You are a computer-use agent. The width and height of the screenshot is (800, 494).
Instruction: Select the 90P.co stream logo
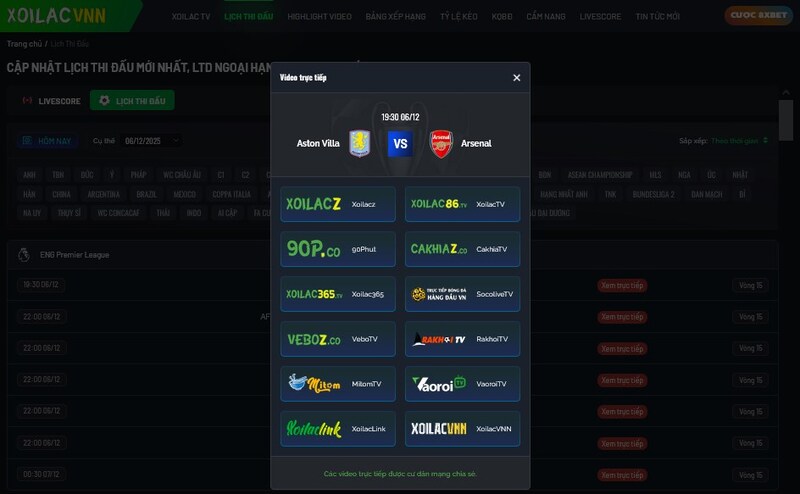pyautogui.click(x=312, y=249)
